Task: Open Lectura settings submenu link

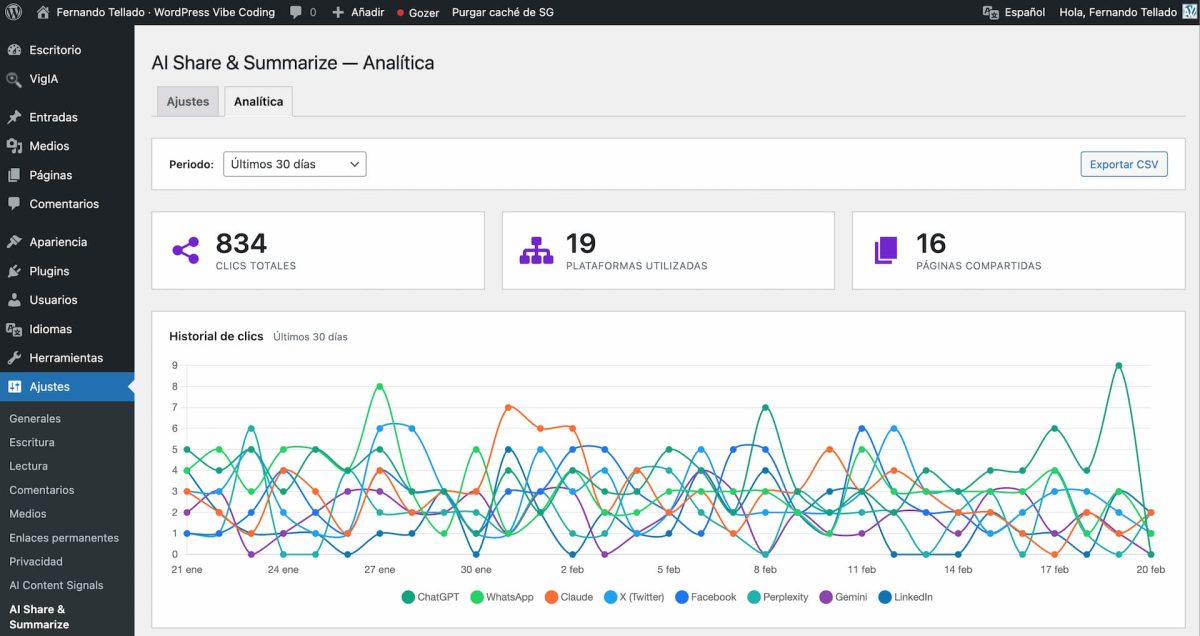Action: (29, 466)
